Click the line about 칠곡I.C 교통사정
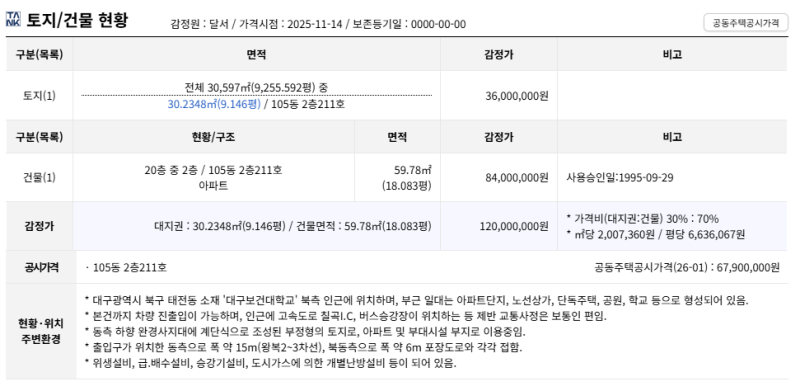This screenshot has width=800, height=391. point(345,316)
